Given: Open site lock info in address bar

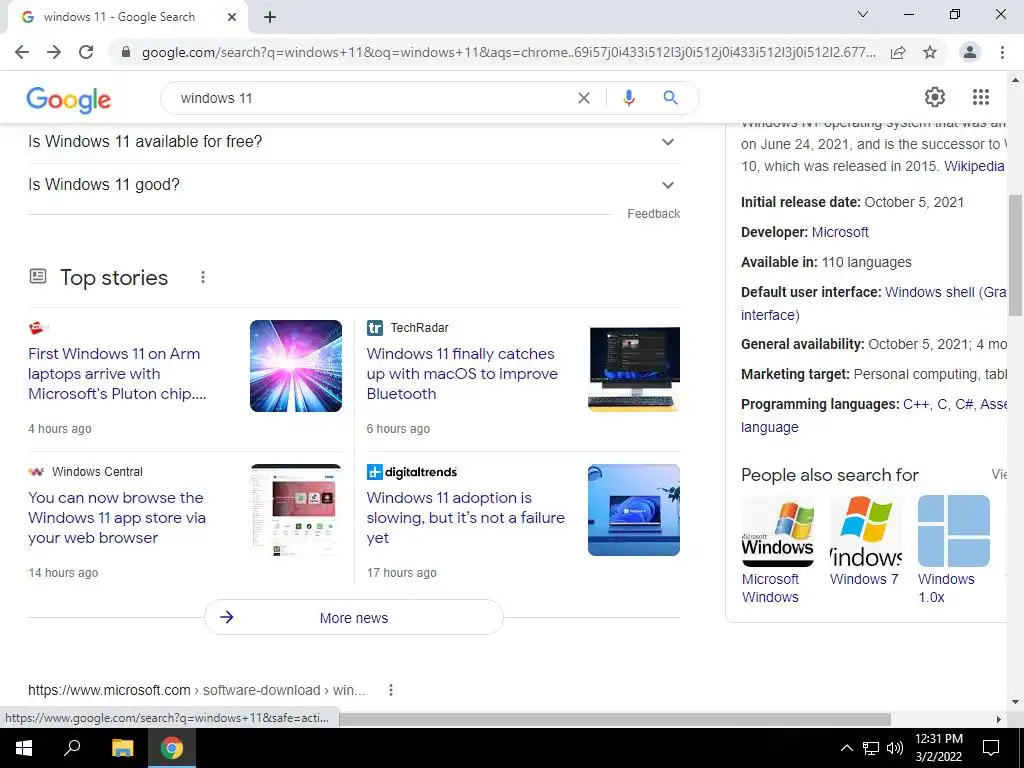Looking at the screenshot, I should pos(126,52).
